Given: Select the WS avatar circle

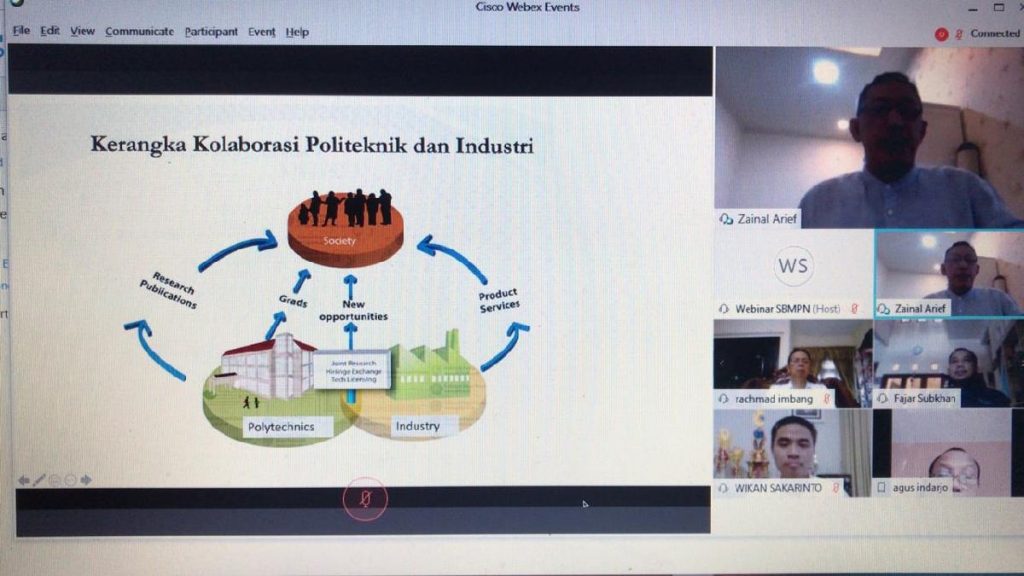Looking at the screenshot, I should pos(793,266).
